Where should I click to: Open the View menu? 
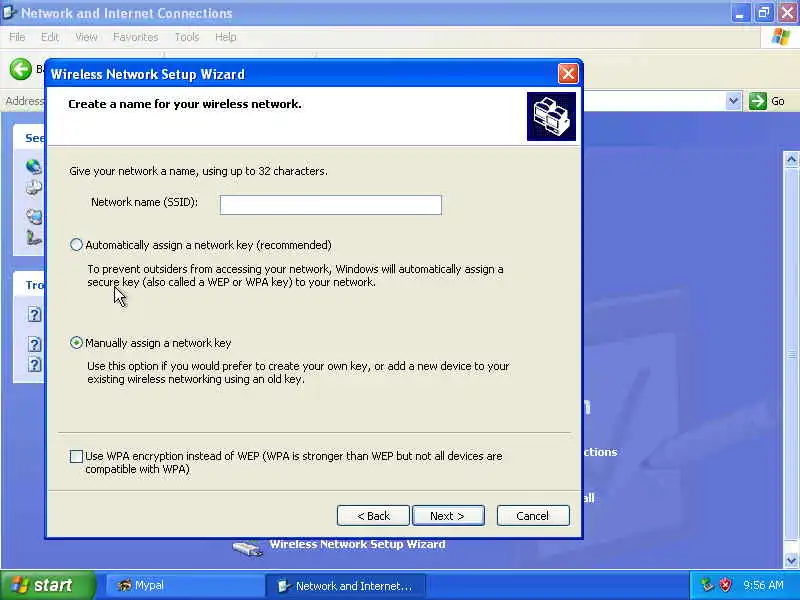[x=86, y=37]
